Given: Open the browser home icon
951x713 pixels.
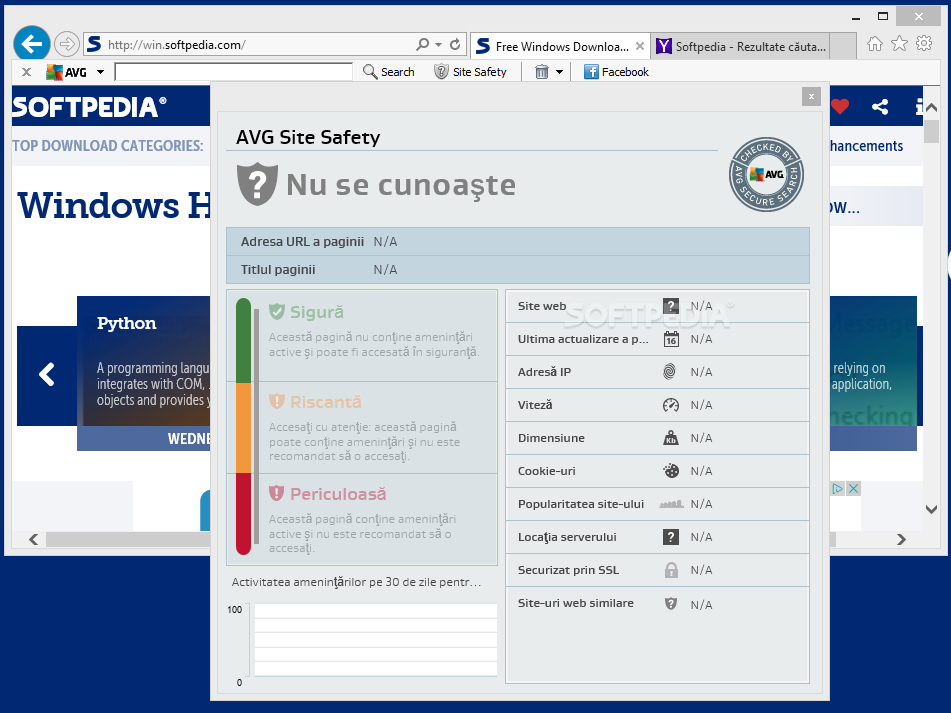Looking at the screenshot, I should (x=875, y=44).
